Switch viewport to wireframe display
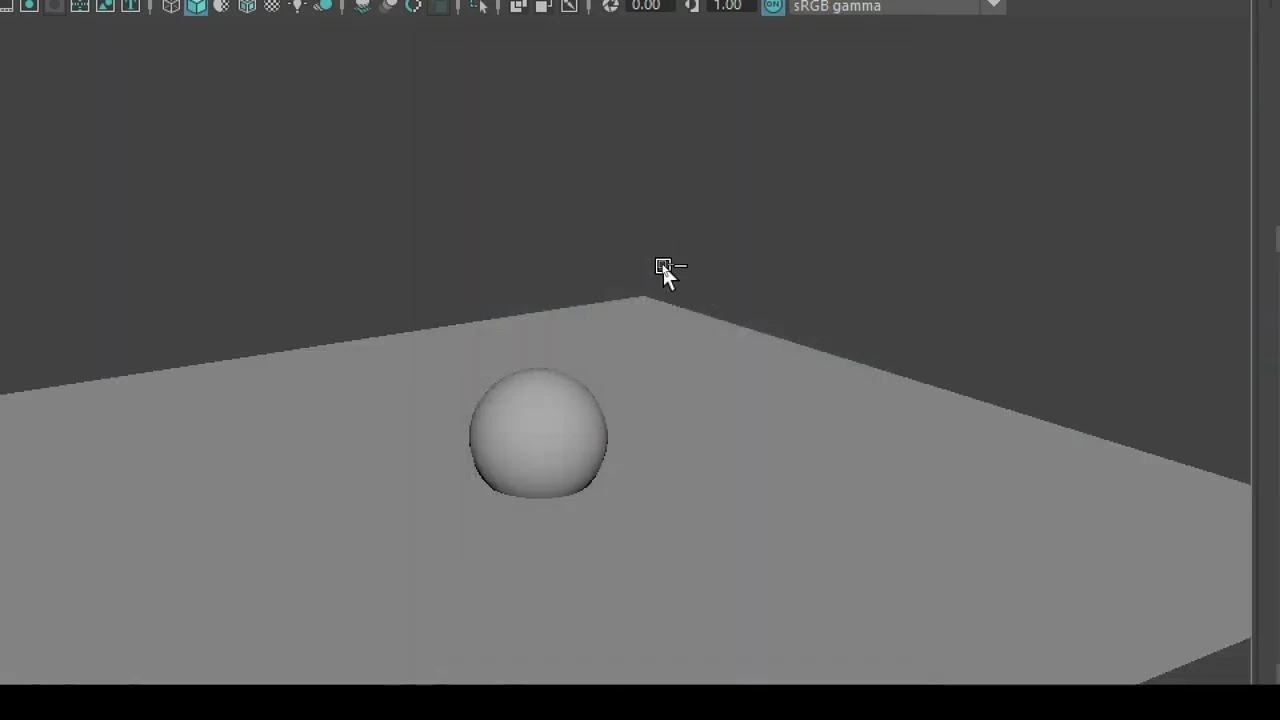Viewport: 1280px width, 720px height. pos(171,6)
